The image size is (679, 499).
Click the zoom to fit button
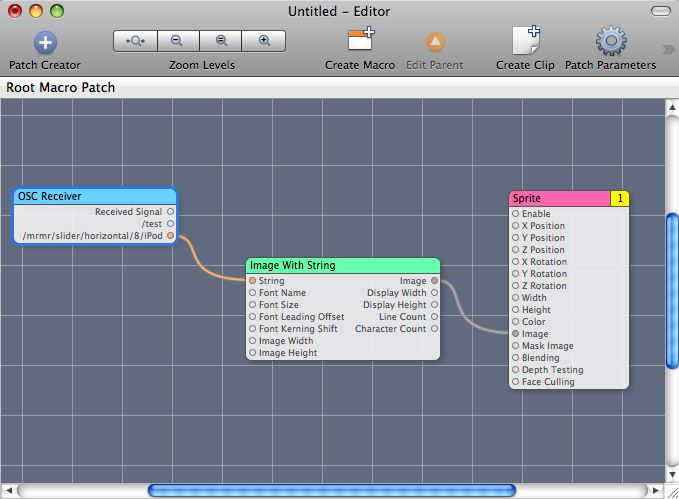click(x=135, y=41)
